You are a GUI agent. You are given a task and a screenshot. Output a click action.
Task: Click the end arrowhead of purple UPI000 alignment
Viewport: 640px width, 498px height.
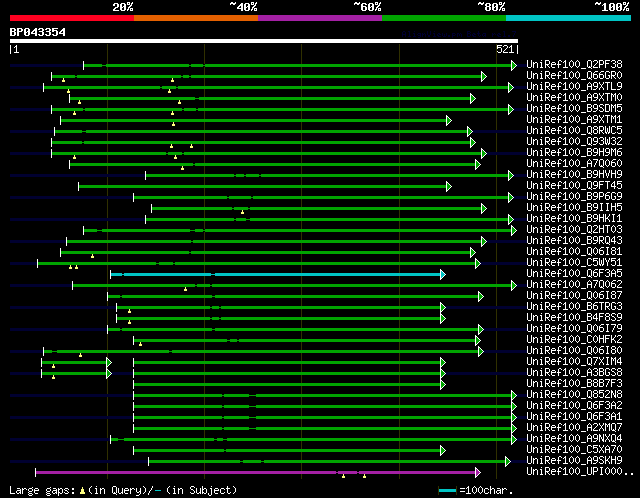(x=478, y=473)
